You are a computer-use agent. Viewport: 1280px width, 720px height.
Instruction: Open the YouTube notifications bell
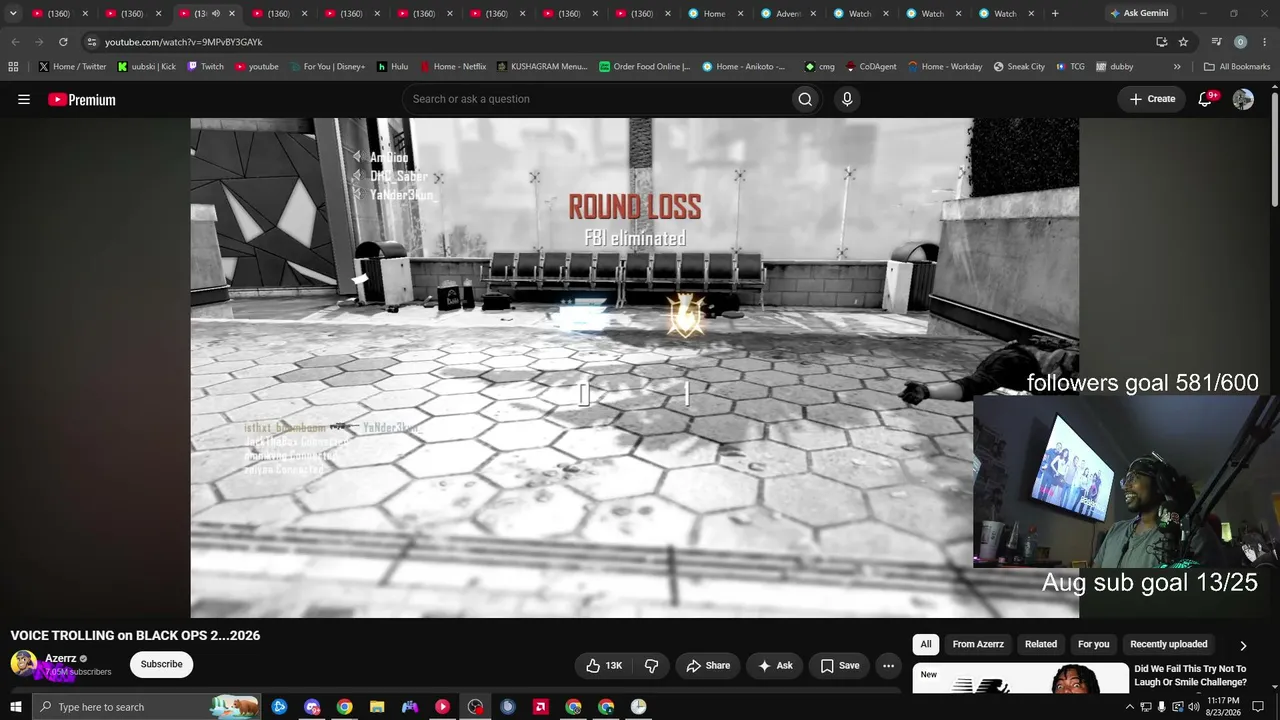pos(1205,99)
